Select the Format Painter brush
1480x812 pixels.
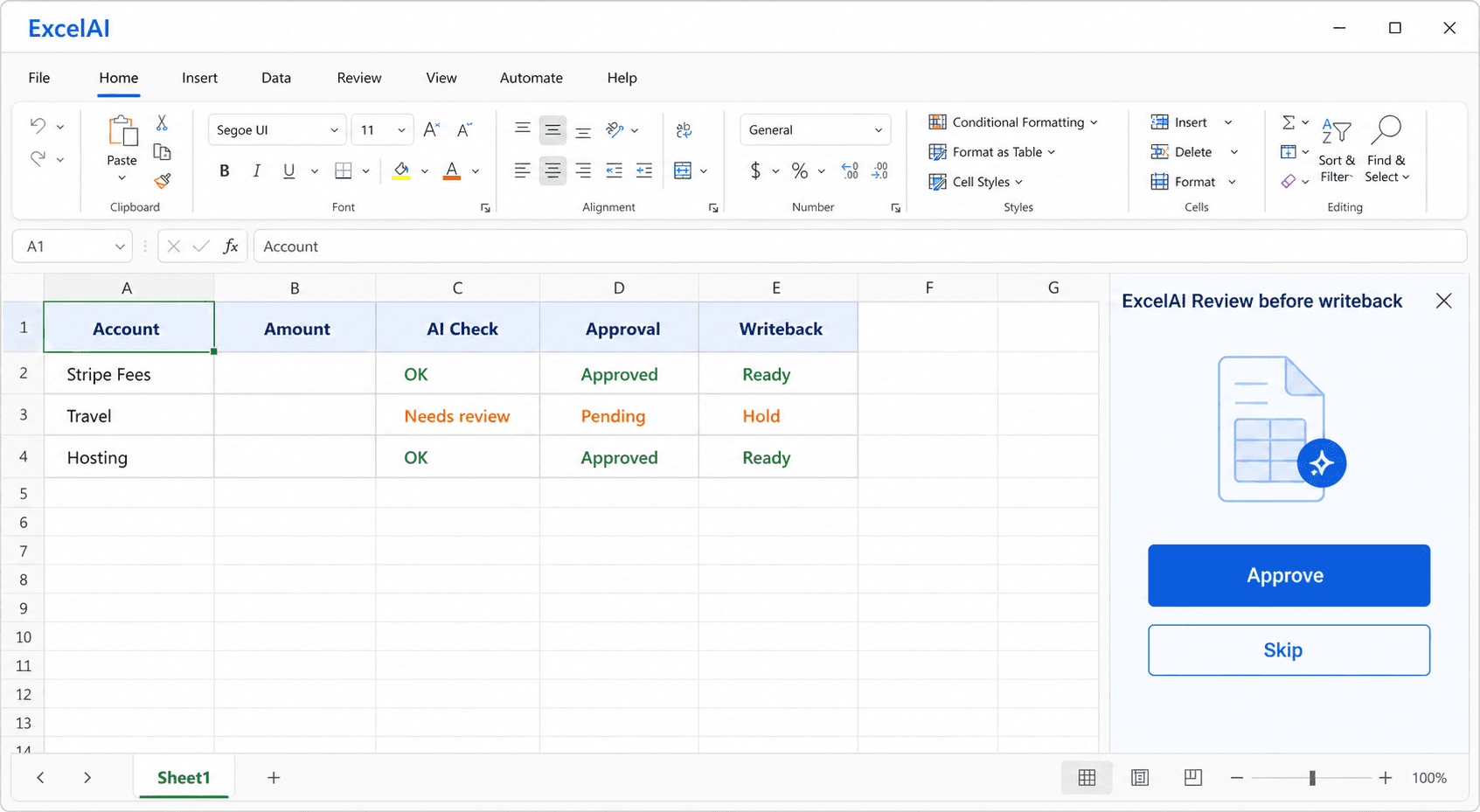pyautogui.click(x=162, y=181)
